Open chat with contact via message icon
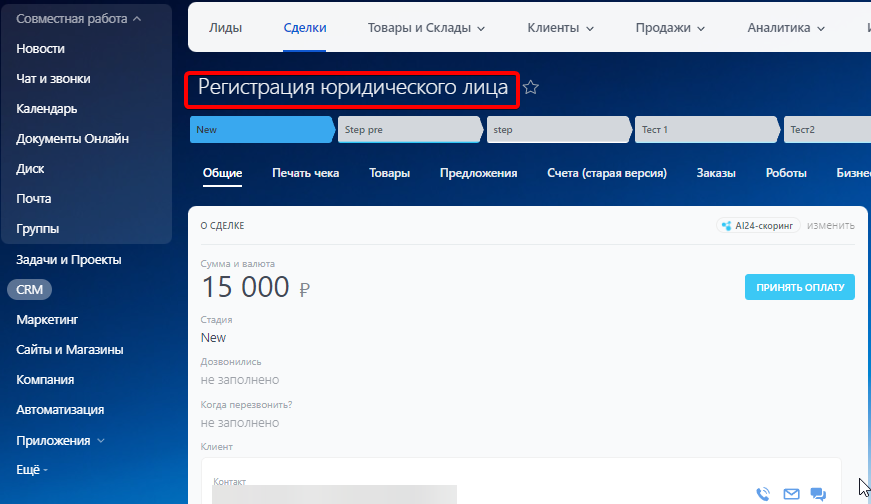 tap(818, 493)
